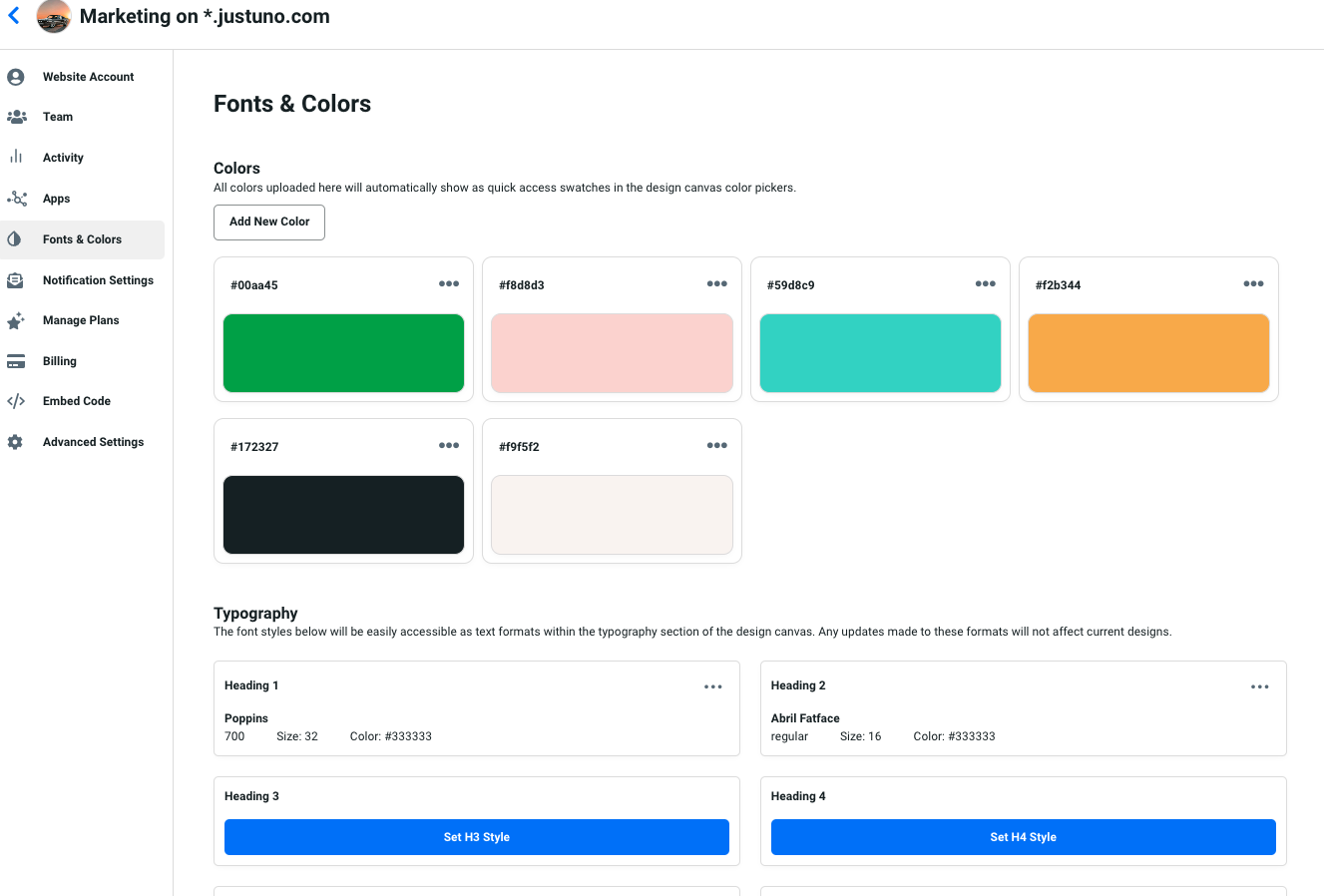Open Activity via the bar chart icon
Viewport: 1324px width, 896px height.
point(16,157)
